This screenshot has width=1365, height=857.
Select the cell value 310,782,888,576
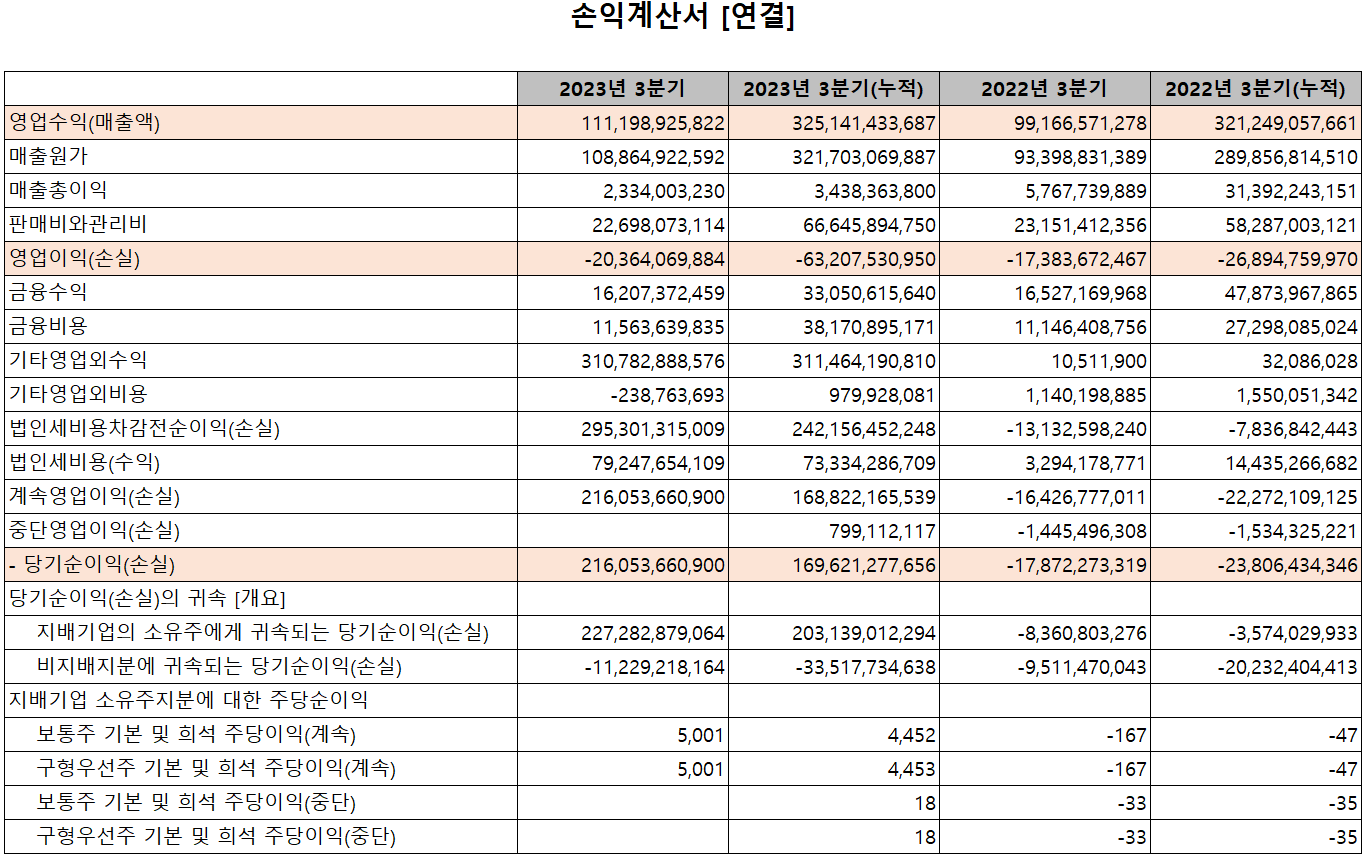[x=654, y=362]
